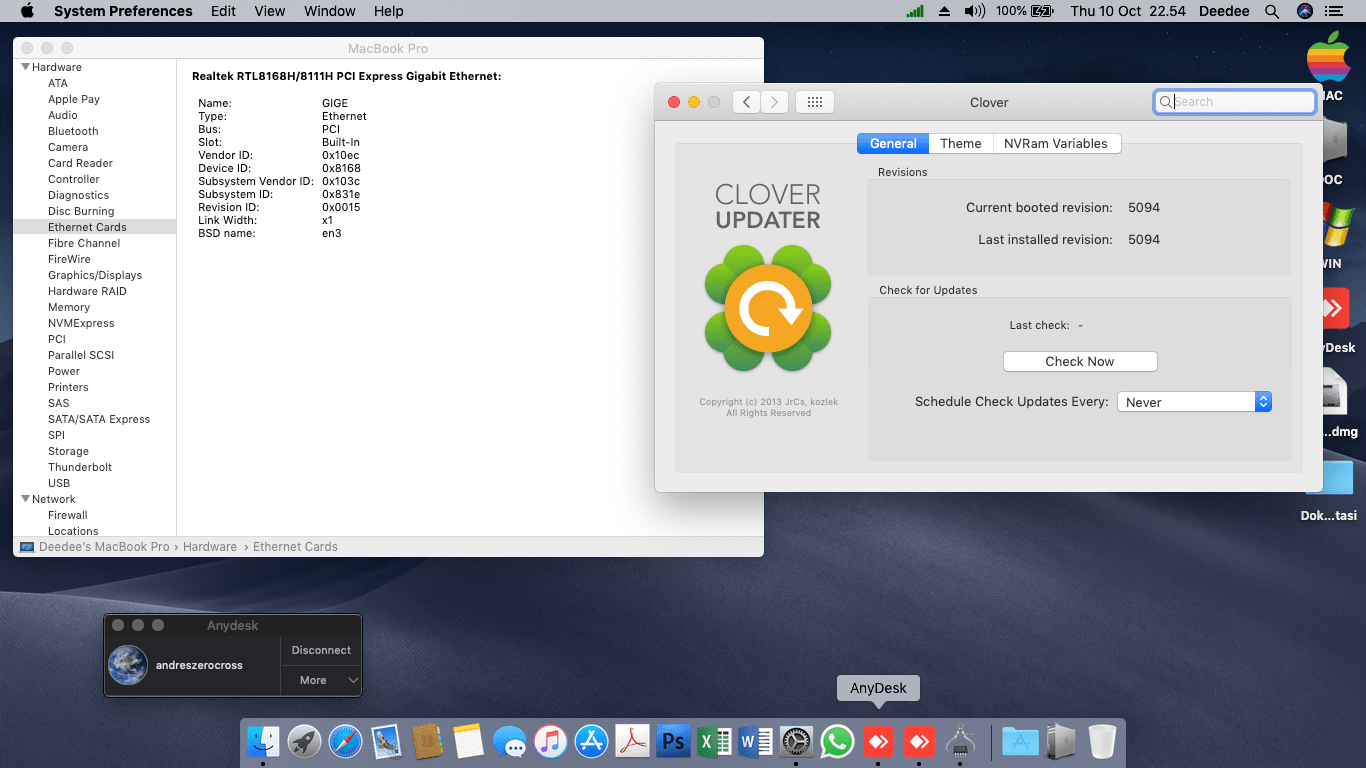Select NVMExpress in the sidebar
The image size is (1366, 768).
coord(81,323)
